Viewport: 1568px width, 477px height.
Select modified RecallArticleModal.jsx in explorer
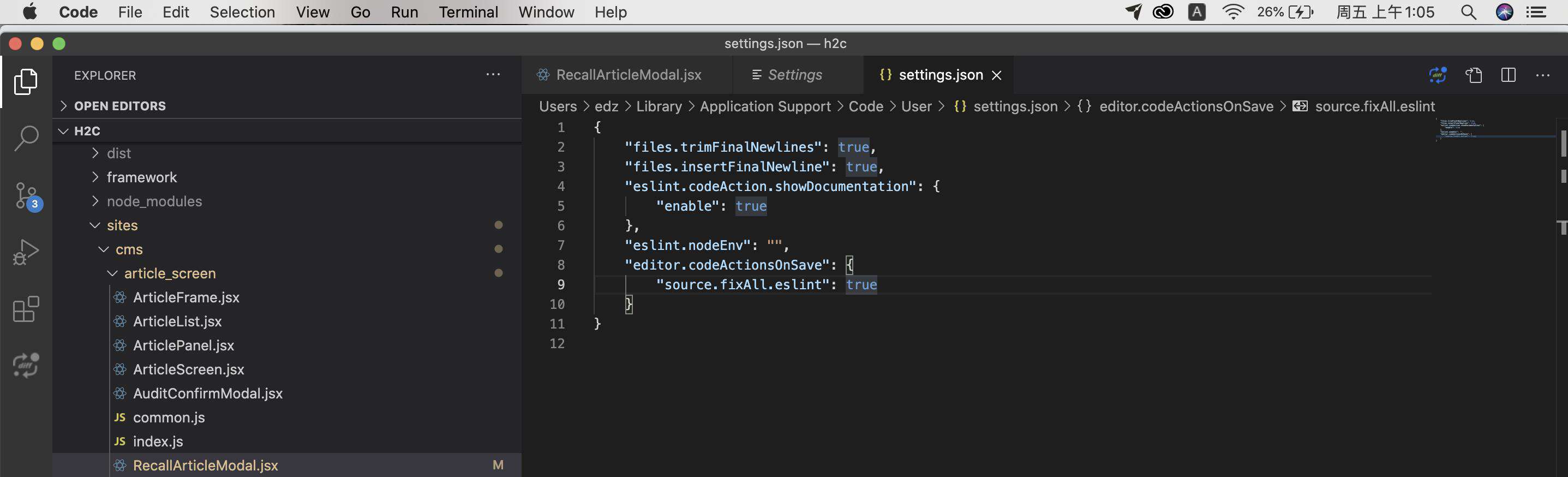click(x=205, y=466)
